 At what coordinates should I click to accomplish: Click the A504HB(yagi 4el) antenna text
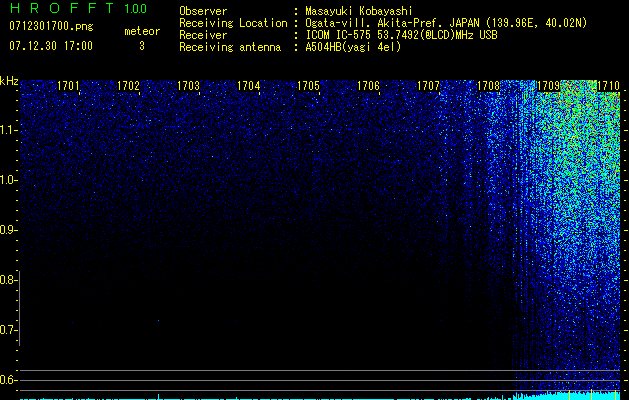353,47
